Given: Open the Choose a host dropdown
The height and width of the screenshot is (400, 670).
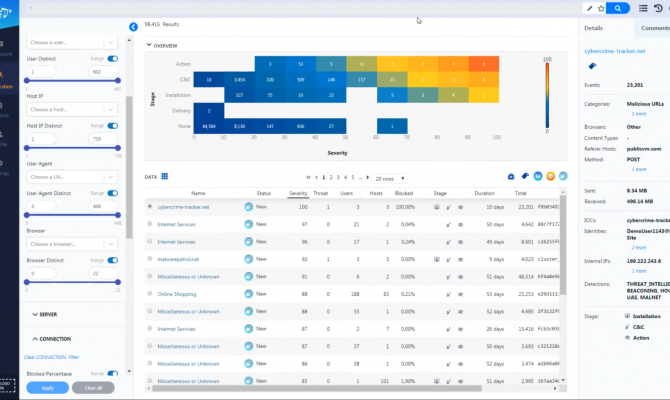Looking at the screenshot, I should click(x=72, y=109).
